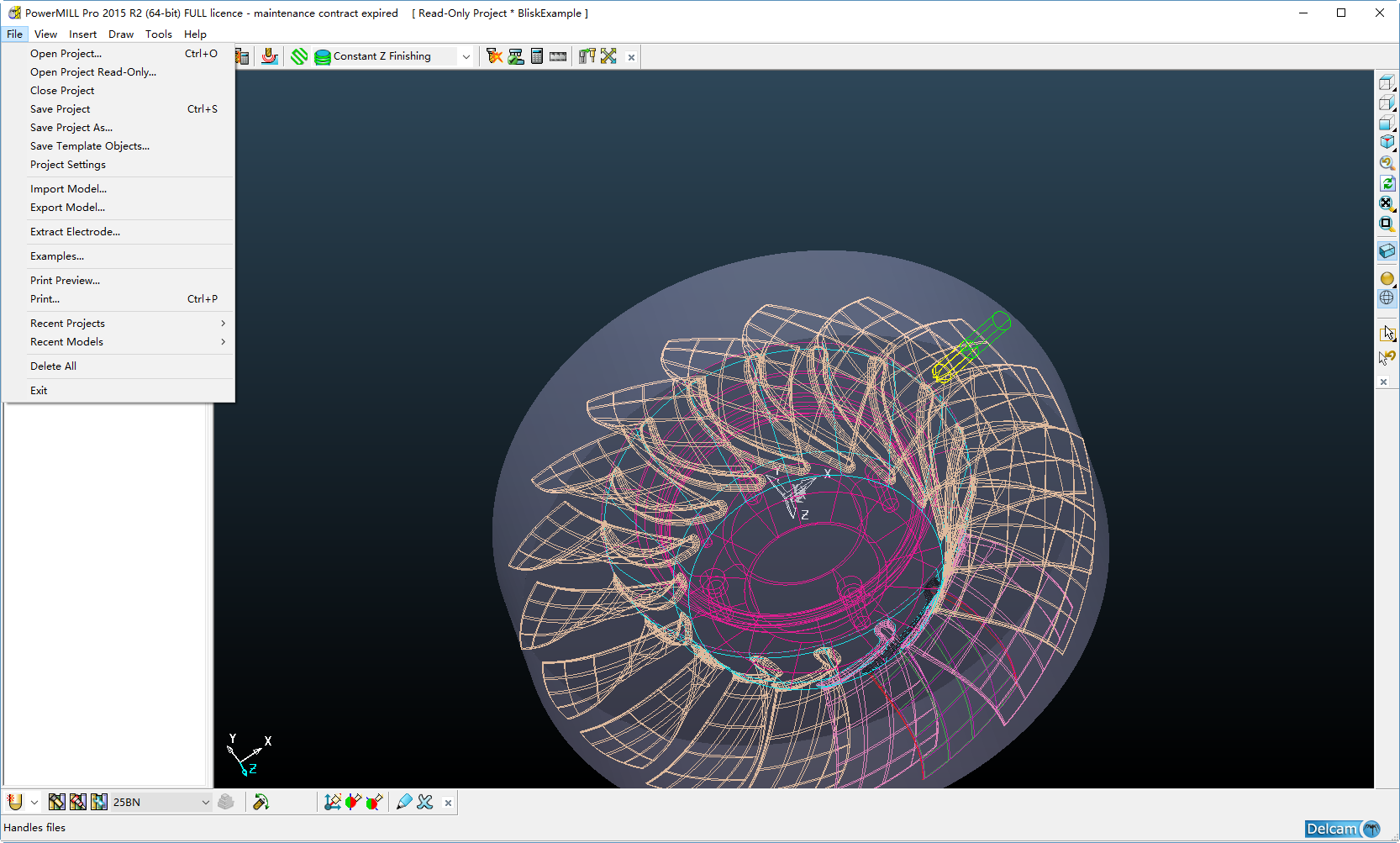Select Extract Electrode...
1400x843 pixels.
click(x=118, y=232)
